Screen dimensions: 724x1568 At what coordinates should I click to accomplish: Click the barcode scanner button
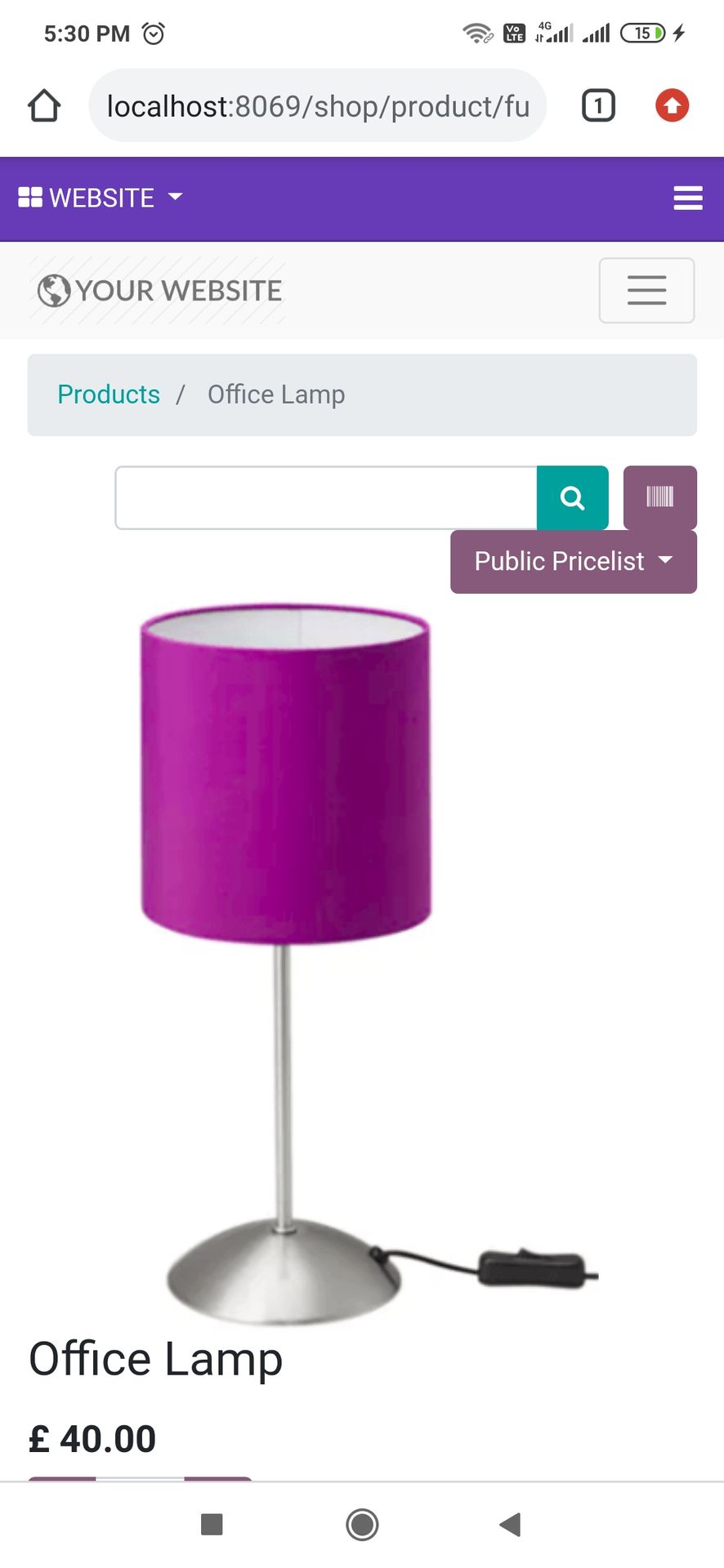click(660, 497)
